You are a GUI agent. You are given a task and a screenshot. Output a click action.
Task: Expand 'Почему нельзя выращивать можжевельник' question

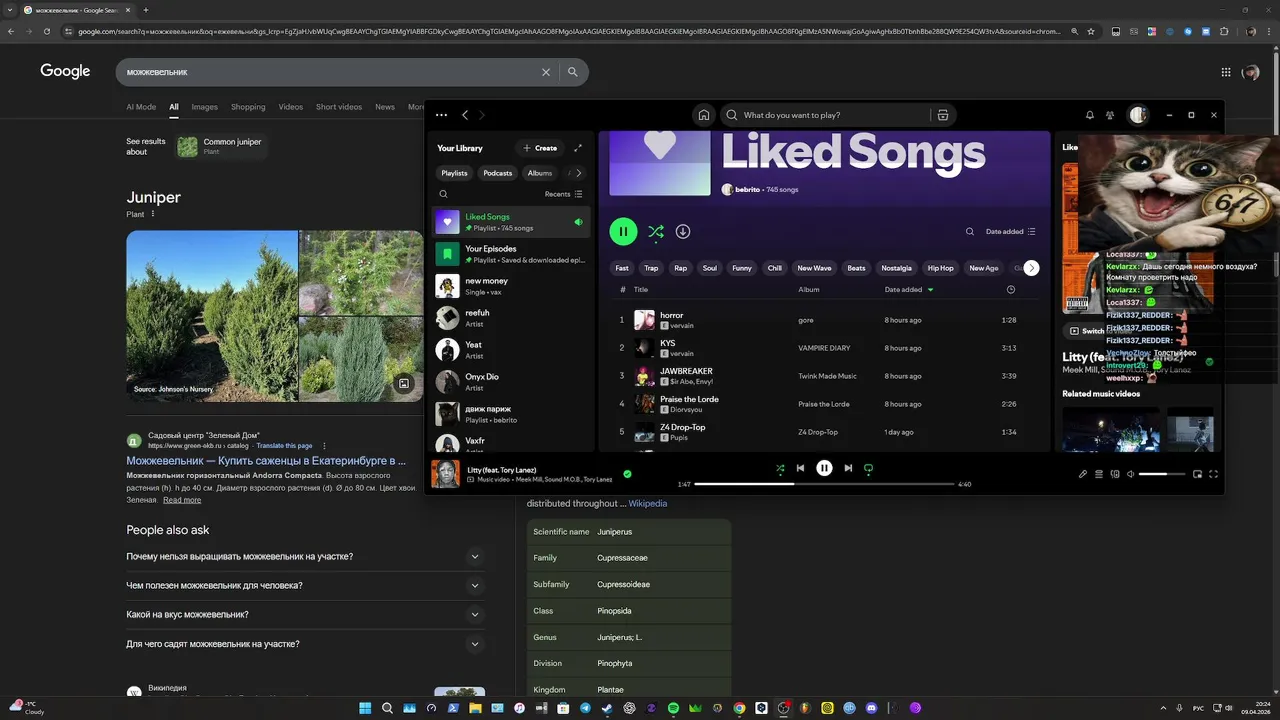click(x=305, y=557)
